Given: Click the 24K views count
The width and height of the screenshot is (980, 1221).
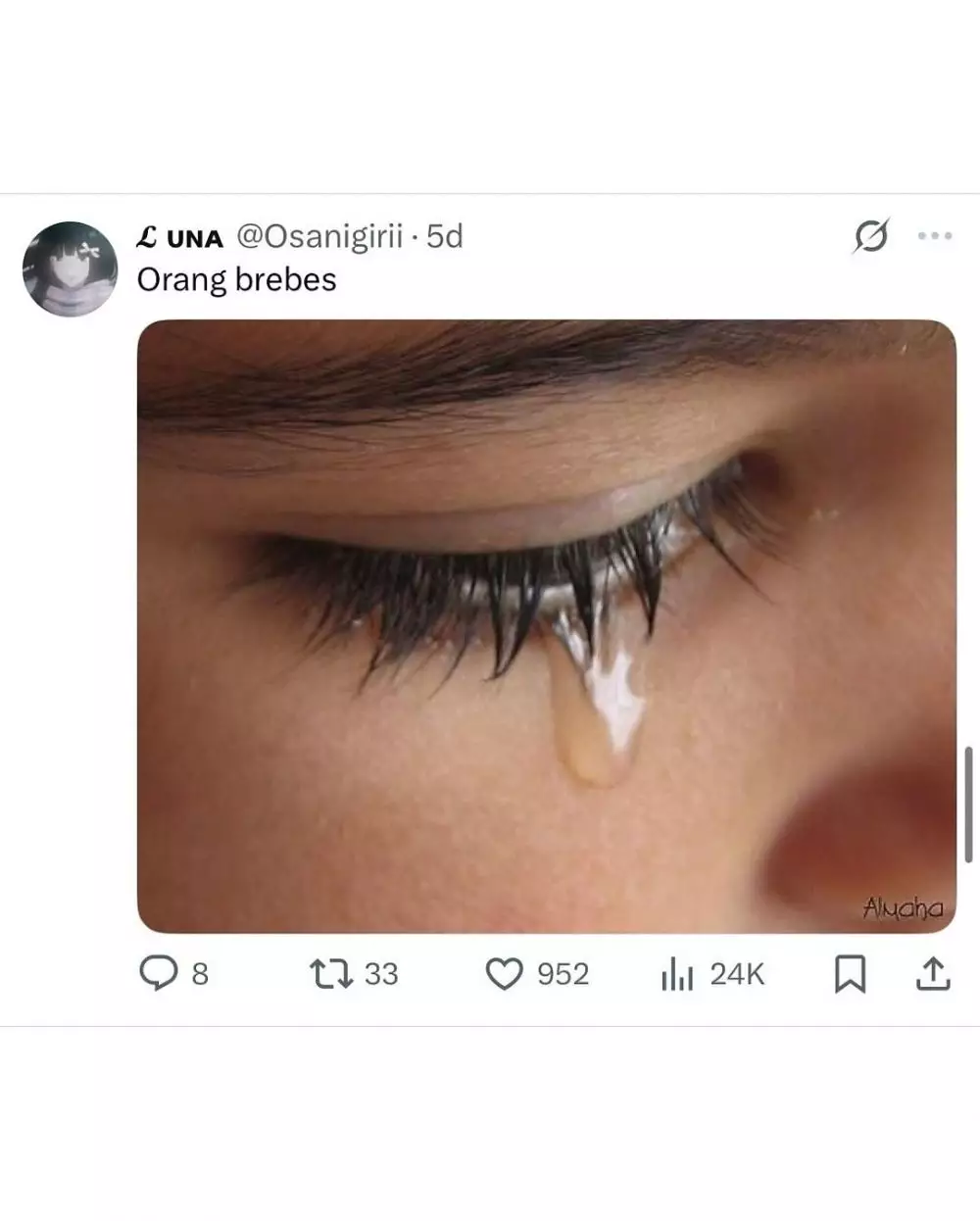Looking at the screenshot, I should point(737,974).
